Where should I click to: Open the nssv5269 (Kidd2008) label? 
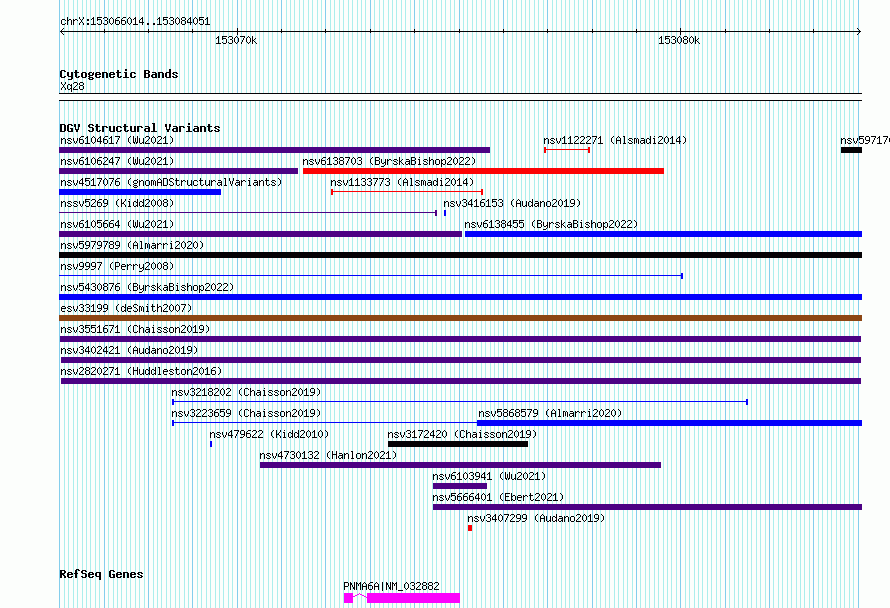point(117,203)
